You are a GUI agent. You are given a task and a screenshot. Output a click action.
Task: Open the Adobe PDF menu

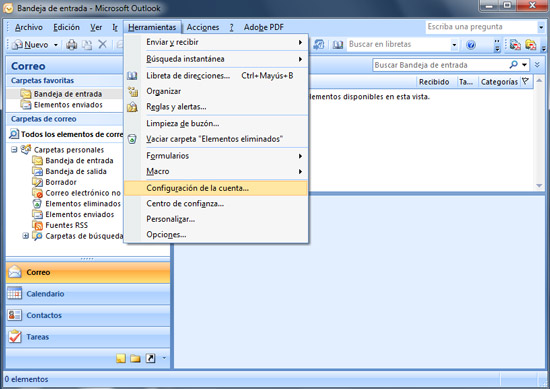(x=264, y=27)
